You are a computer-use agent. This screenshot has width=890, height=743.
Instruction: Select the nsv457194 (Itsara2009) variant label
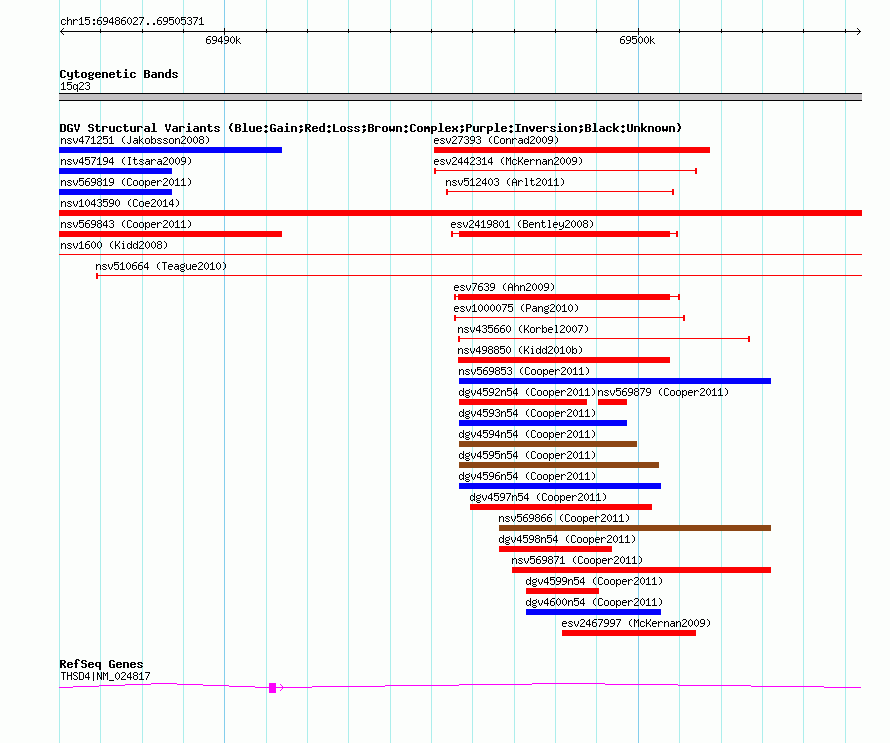tap(126, 161)
